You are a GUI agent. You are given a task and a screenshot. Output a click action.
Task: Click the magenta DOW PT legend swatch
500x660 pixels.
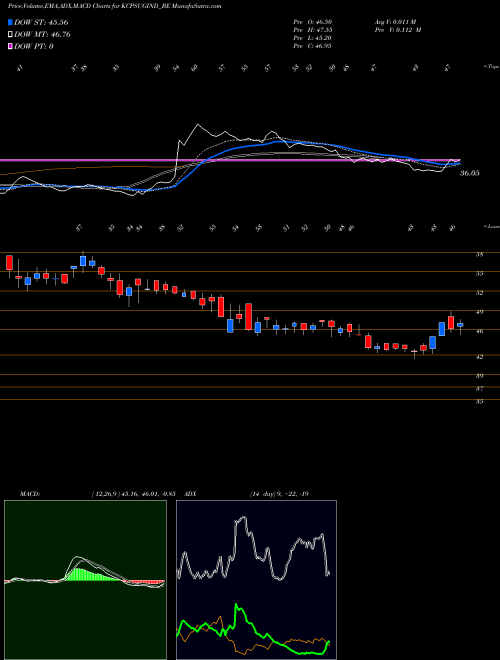10,46
